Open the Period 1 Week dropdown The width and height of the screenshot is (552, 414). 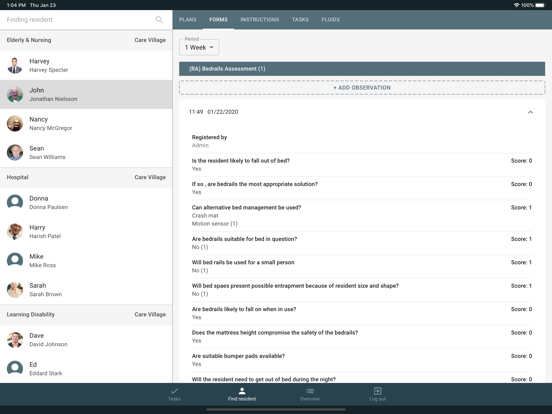tap(199, 47)
